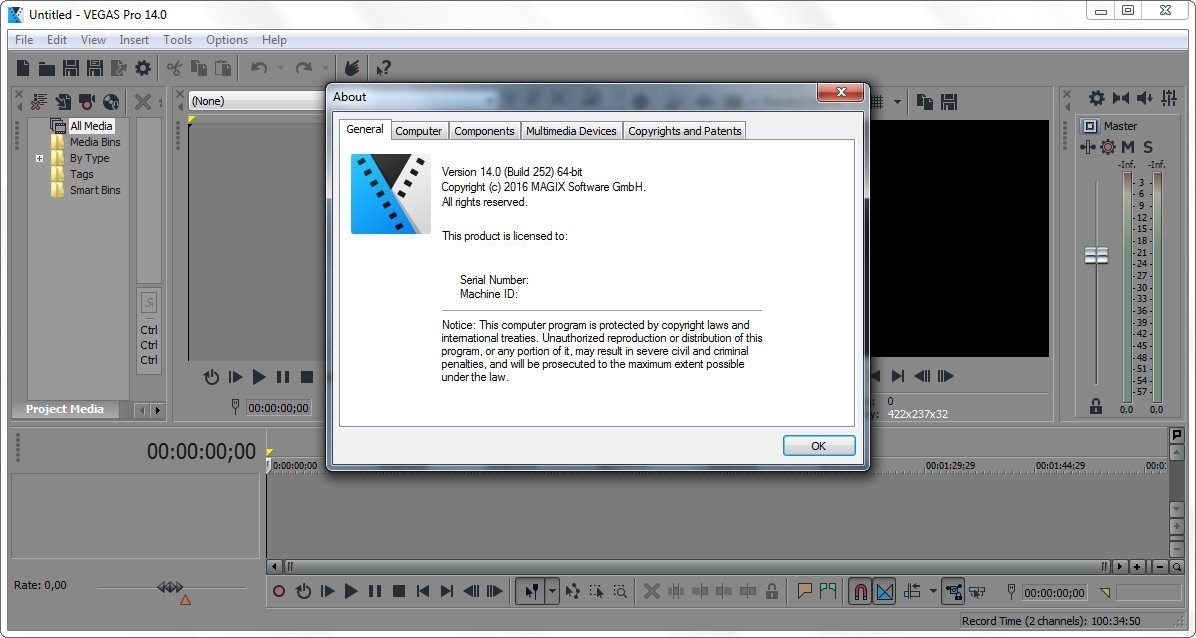This screenshot has height=638, width=1196.
Task: Select the Normal Edit tool in timeline toolbar
Action: pyautogui.click(x=532, y=591)
